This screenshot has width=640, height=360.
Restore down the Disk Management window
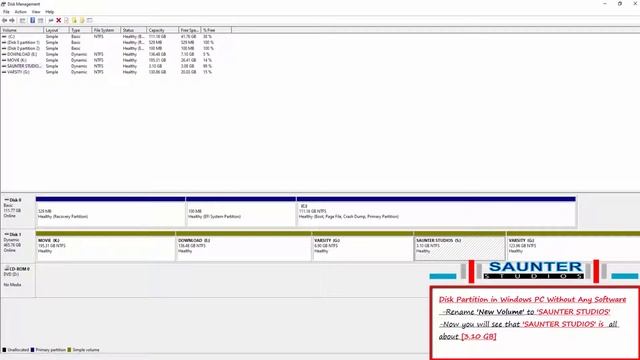620,4
